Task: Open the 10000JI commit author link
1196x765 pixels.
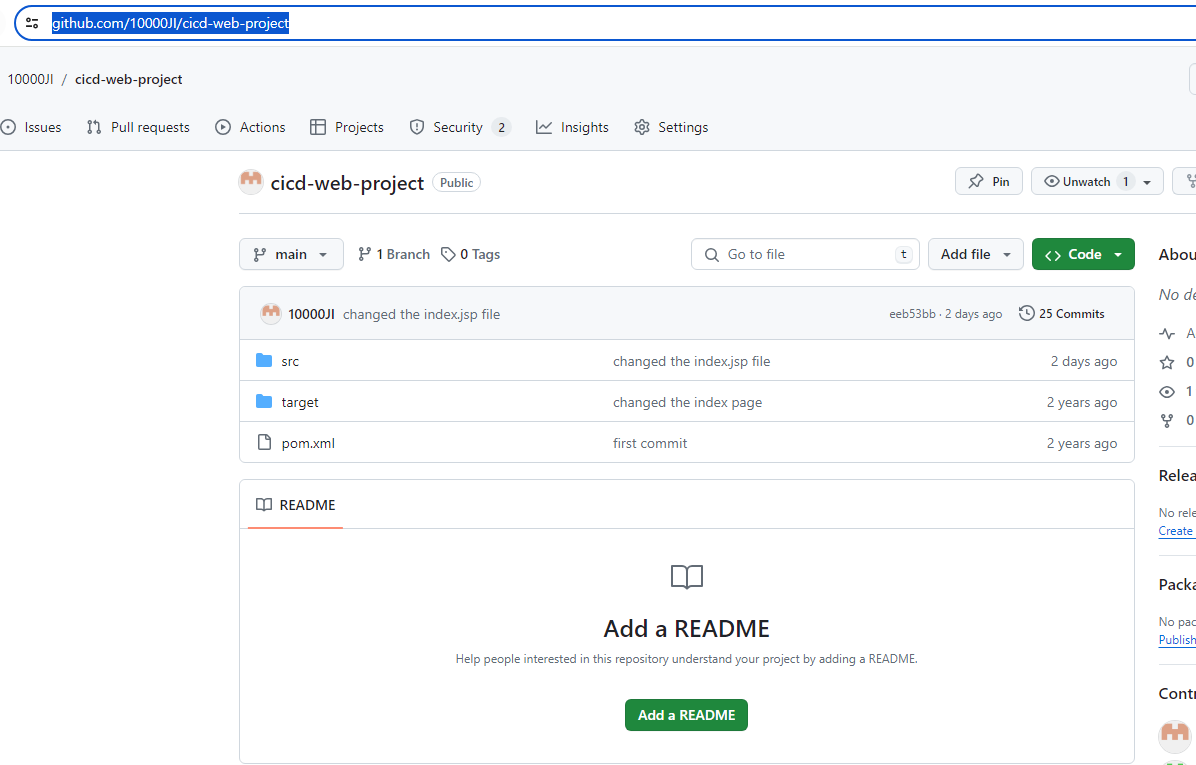Action: coord(311,314)
